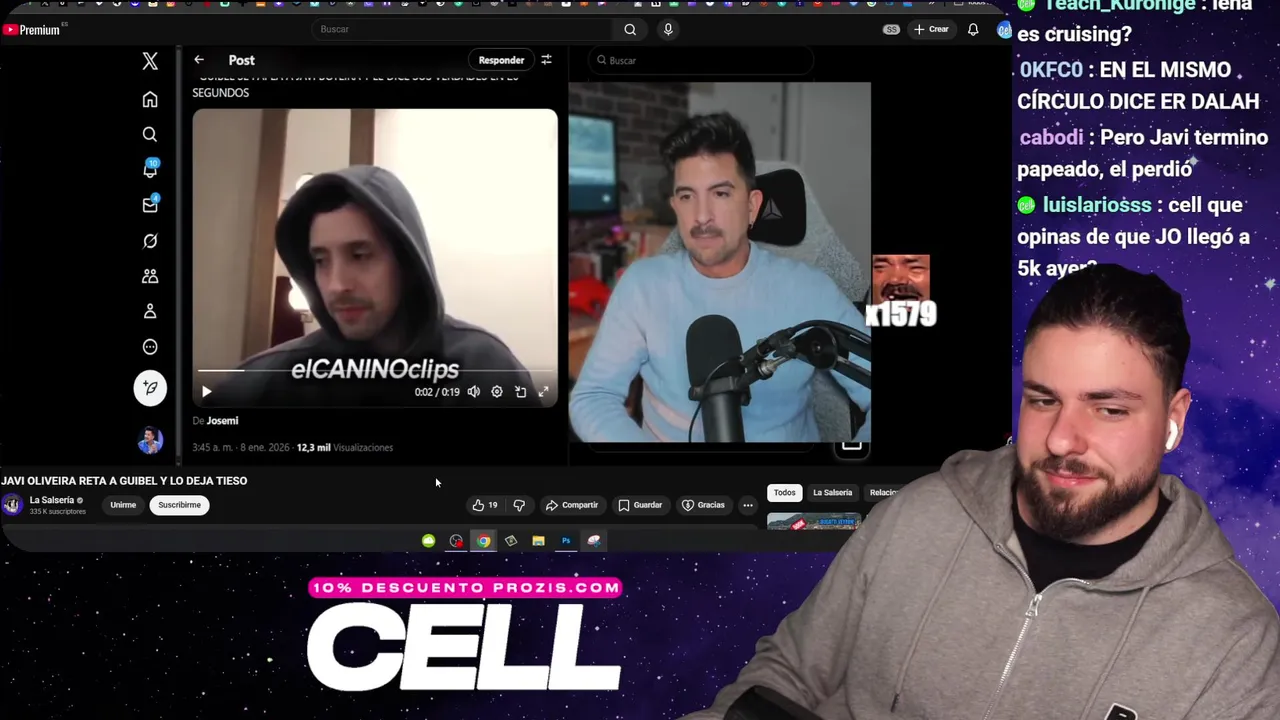Screen dimensions: 1280x720
Task: Open the X Explore magnifier in the sidebar
Action: click(150, 134)
